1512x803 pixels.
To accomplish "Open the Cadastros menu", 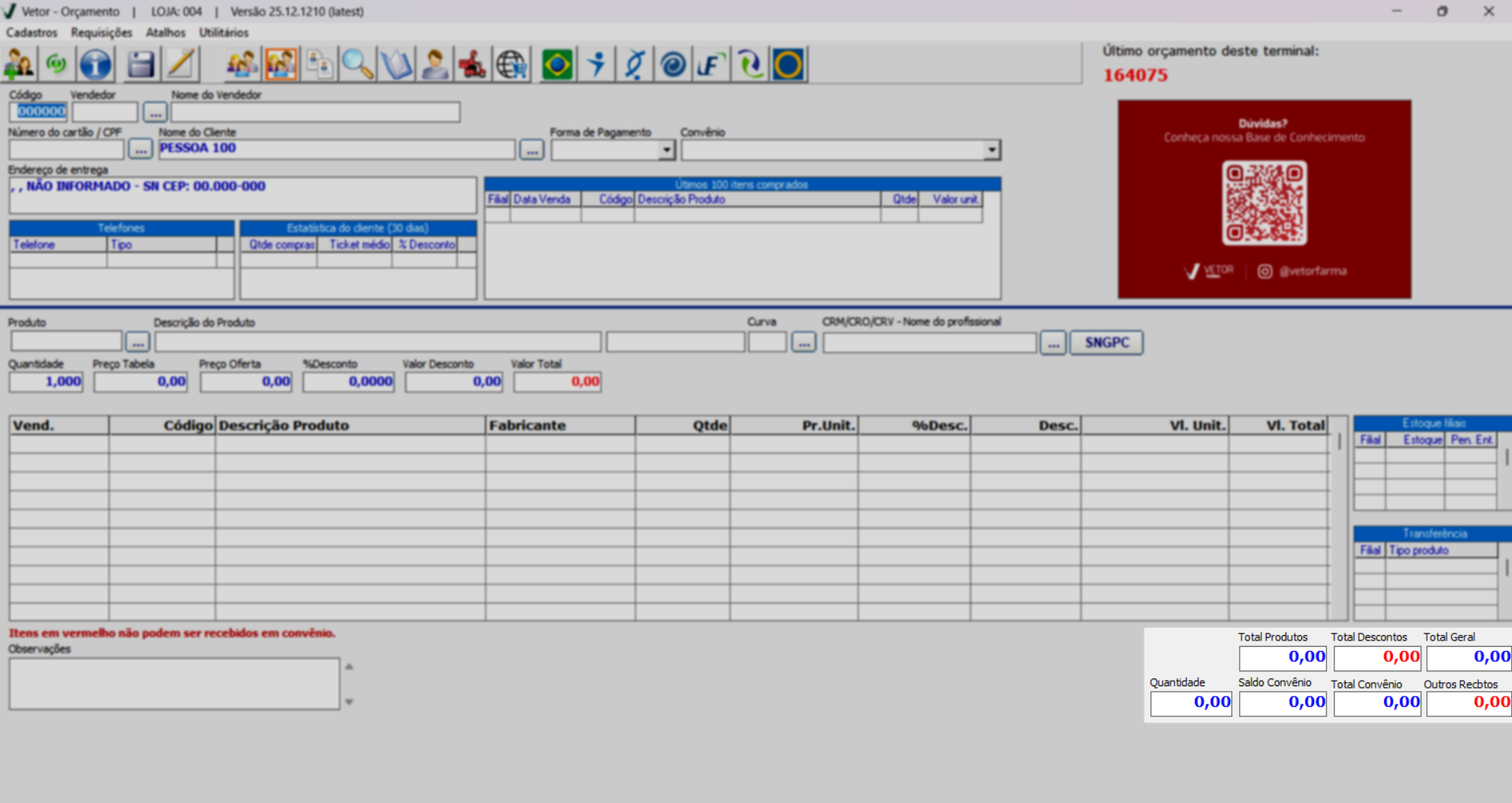I will coord(32,32).
